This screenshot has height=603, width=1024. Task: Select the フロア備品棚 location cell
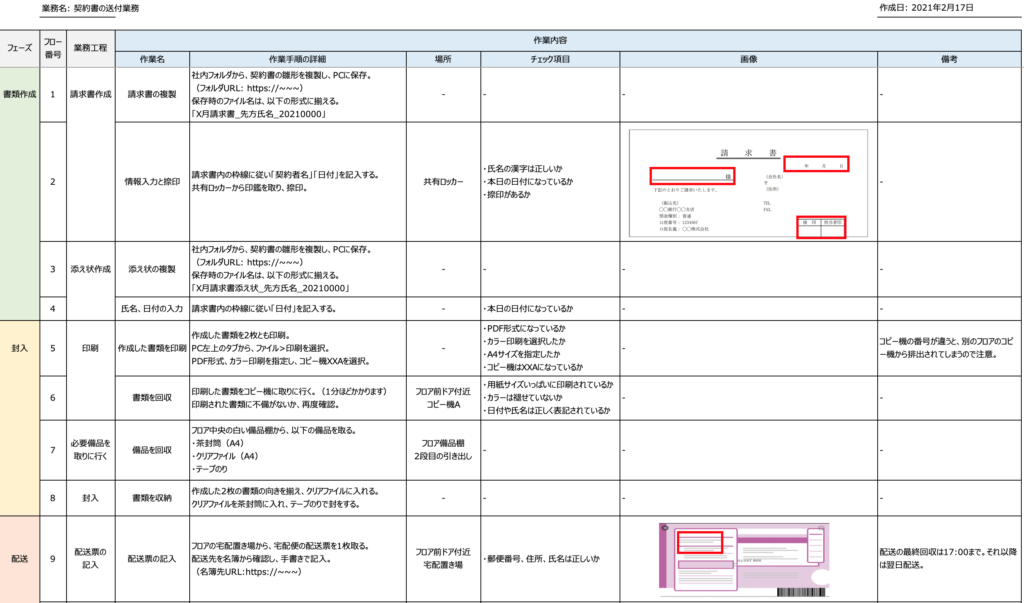444,448
